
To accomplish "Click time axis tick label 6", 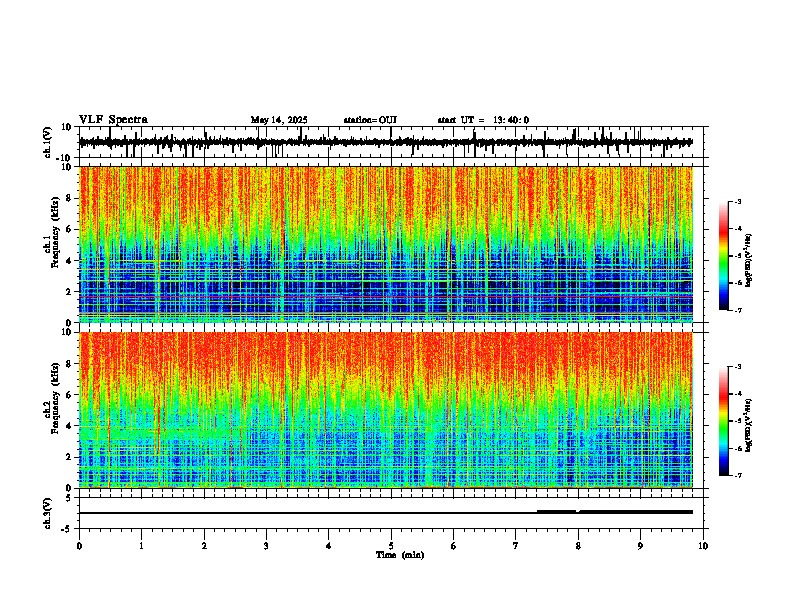I will [454, 546].
